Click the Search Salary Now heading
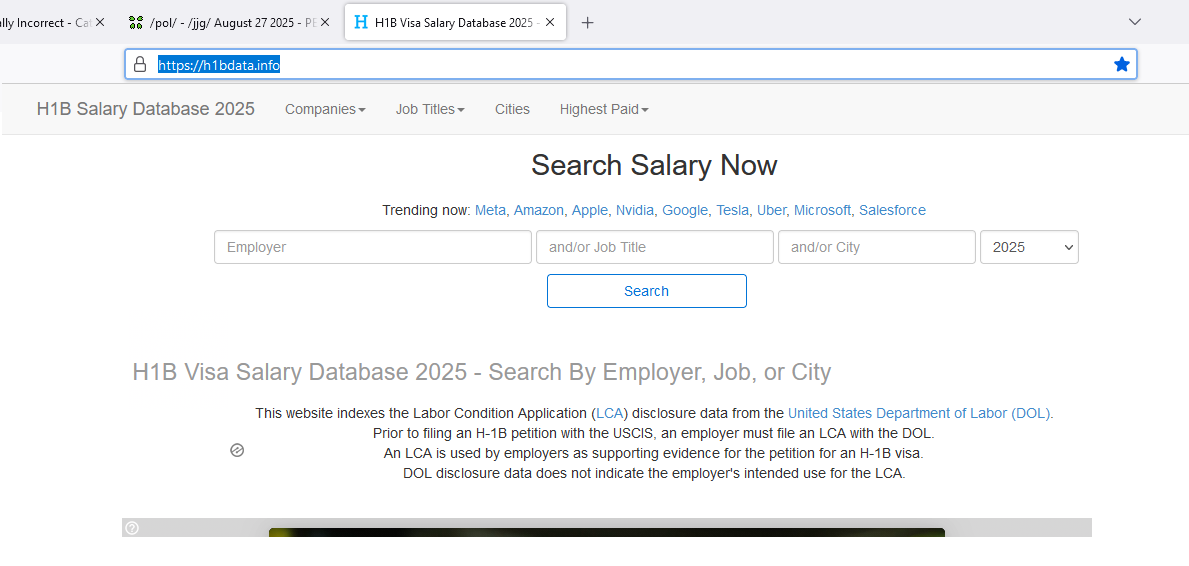 [x=654, y=165]
